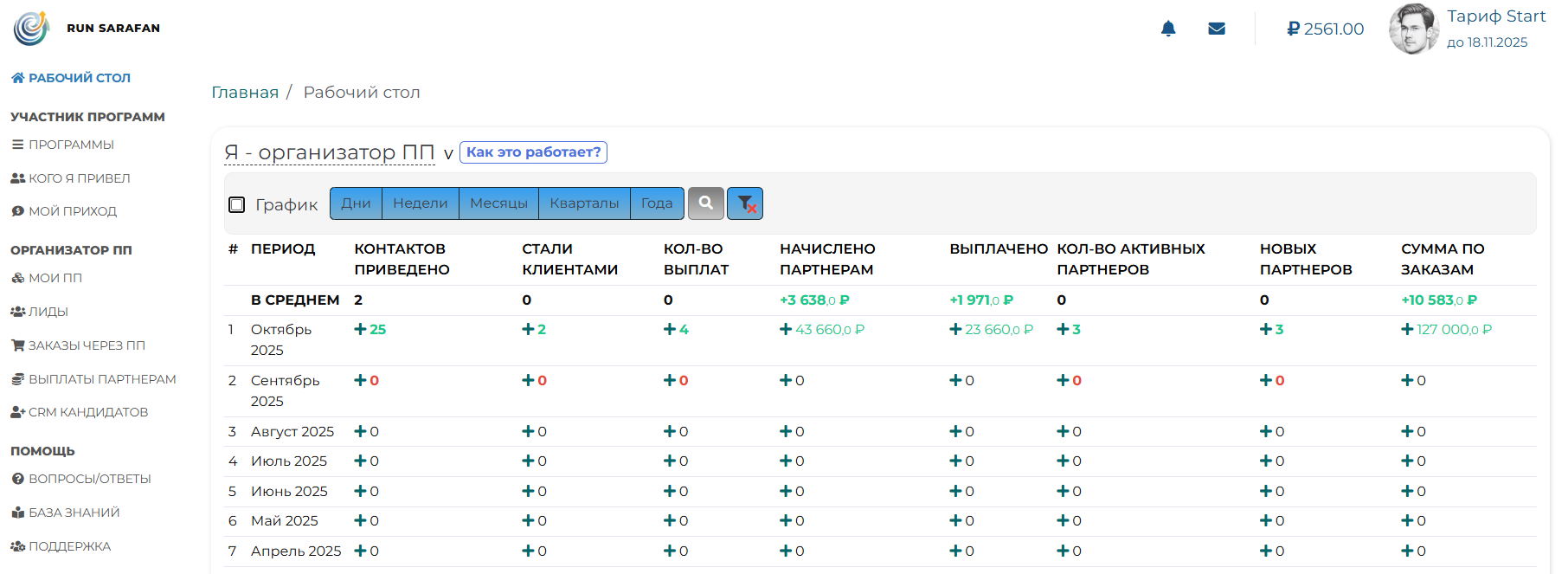The width and height of the screenshot is (1568, 574).
Task: Open Программы in the sidebar
Action: point(71,145)
